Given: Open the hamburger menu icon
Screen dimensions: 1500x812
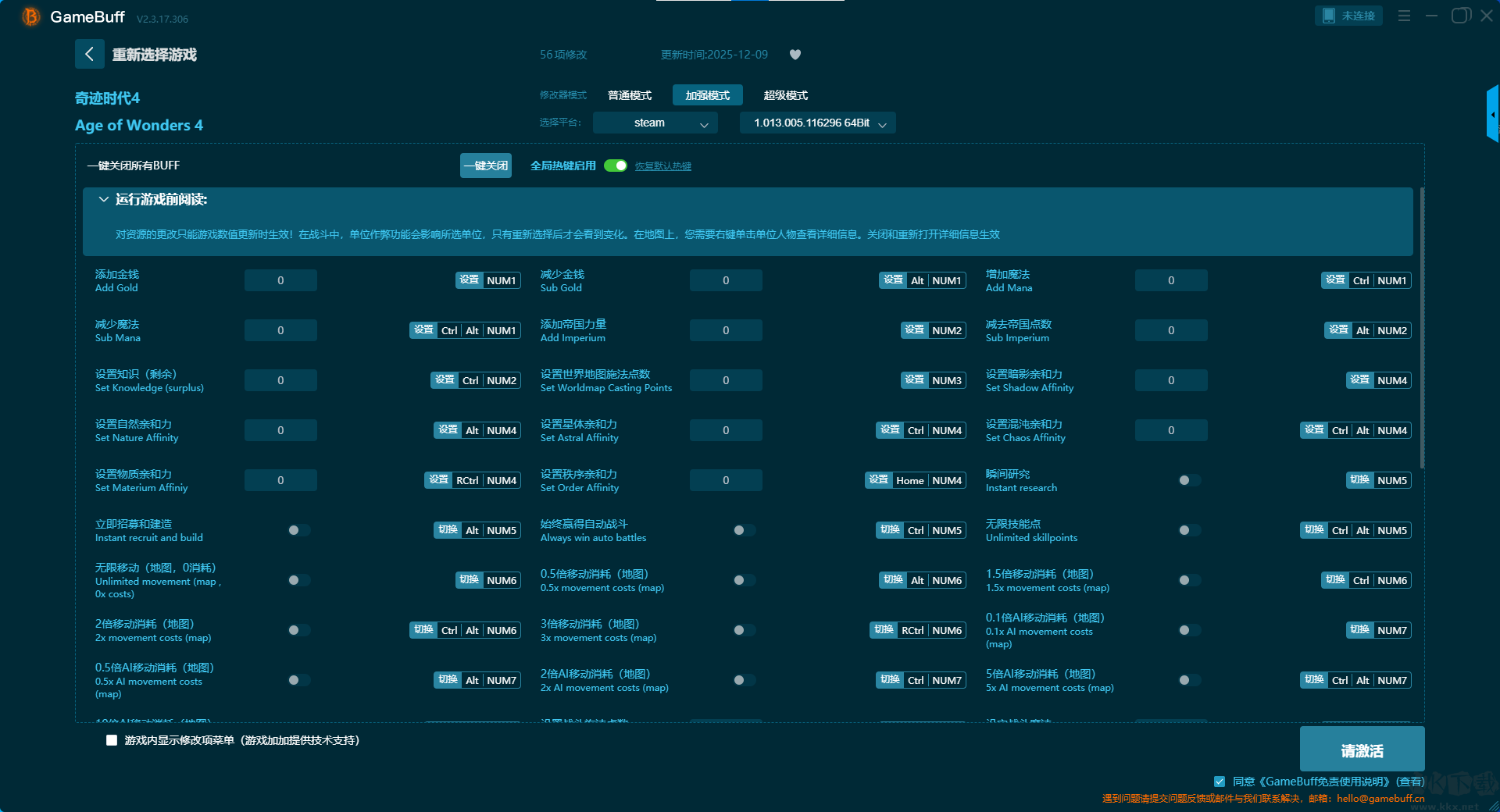Looking at the screenshot, I should pos(1404,16).
